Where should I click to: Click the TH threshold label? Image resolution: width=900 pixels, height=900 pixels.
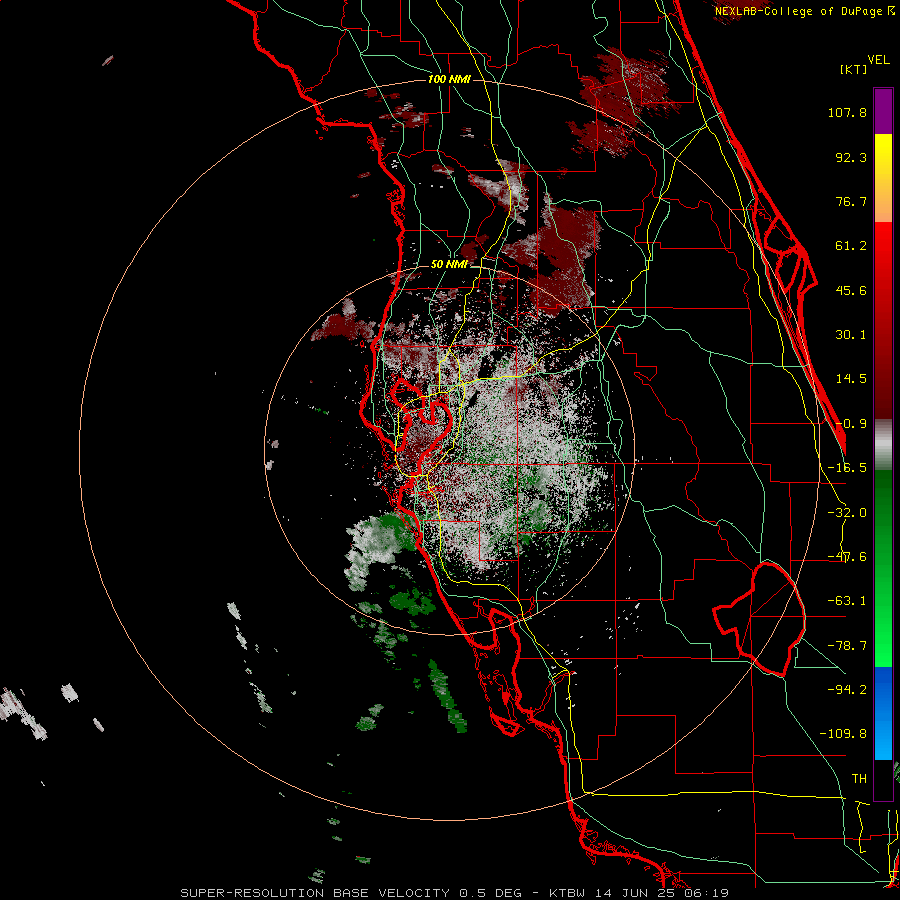[x=859, y=779]
